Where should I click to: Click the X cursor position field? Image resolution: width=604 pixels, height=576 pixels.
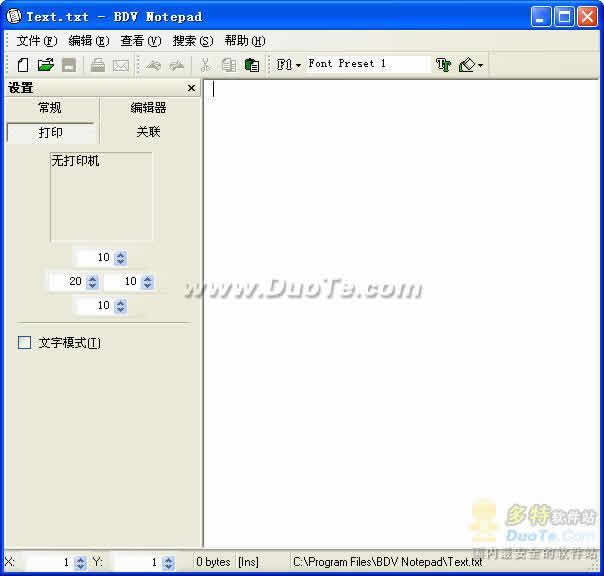click(x=49, y=563)
